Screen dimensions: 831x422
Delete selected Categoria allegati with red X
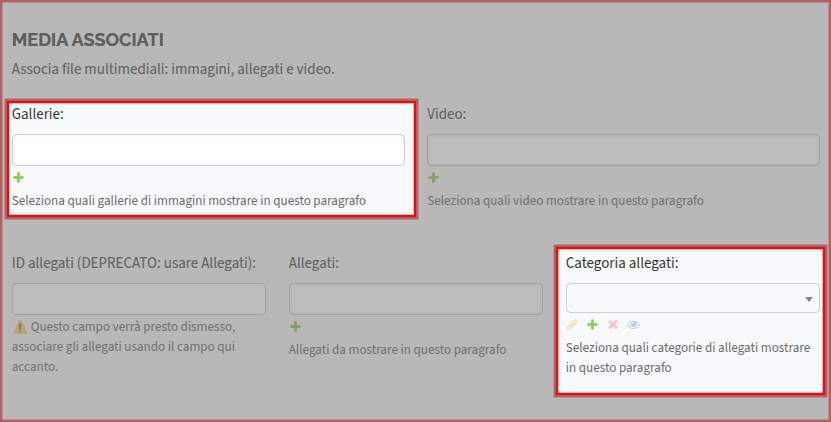pyautogui.click(x=613, y=324)
